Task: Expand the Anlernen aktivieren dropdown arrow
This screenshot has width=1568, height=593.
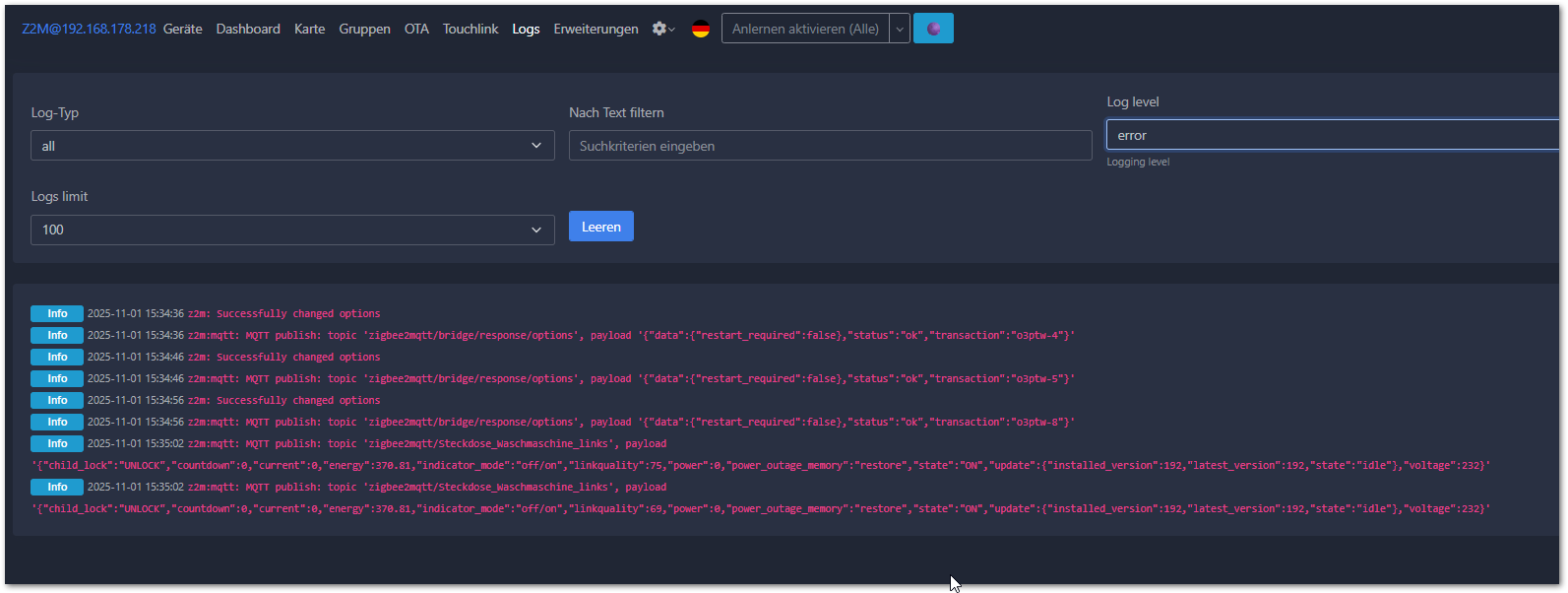Action: (900, 29)
